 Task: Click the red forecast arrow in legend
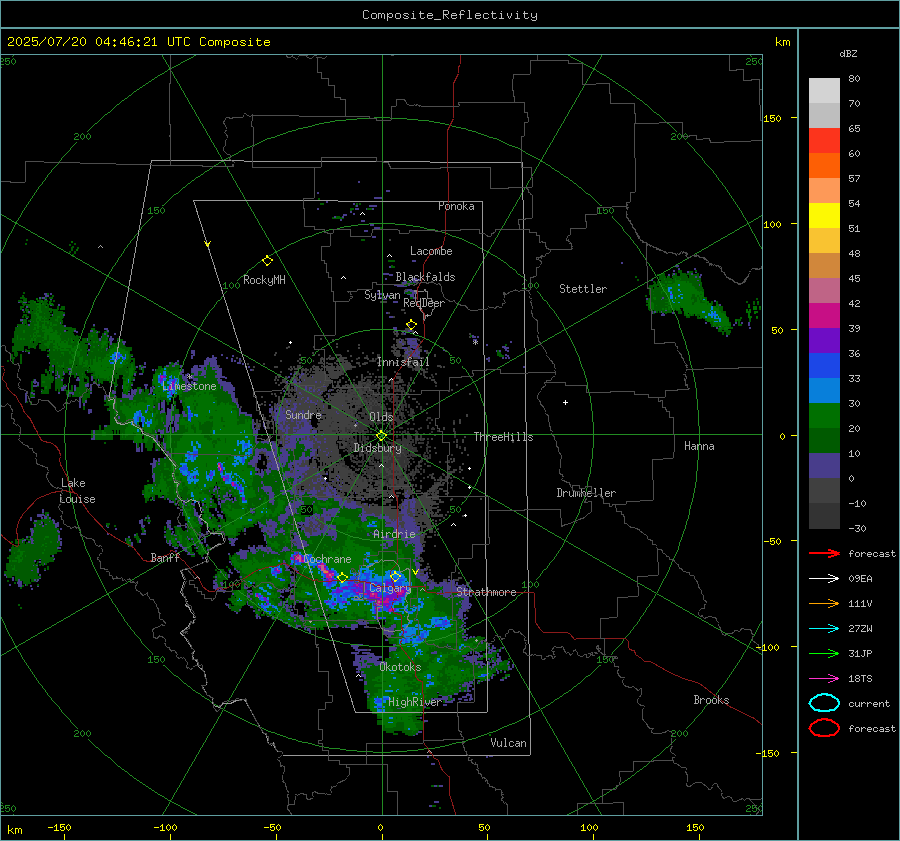824,553
